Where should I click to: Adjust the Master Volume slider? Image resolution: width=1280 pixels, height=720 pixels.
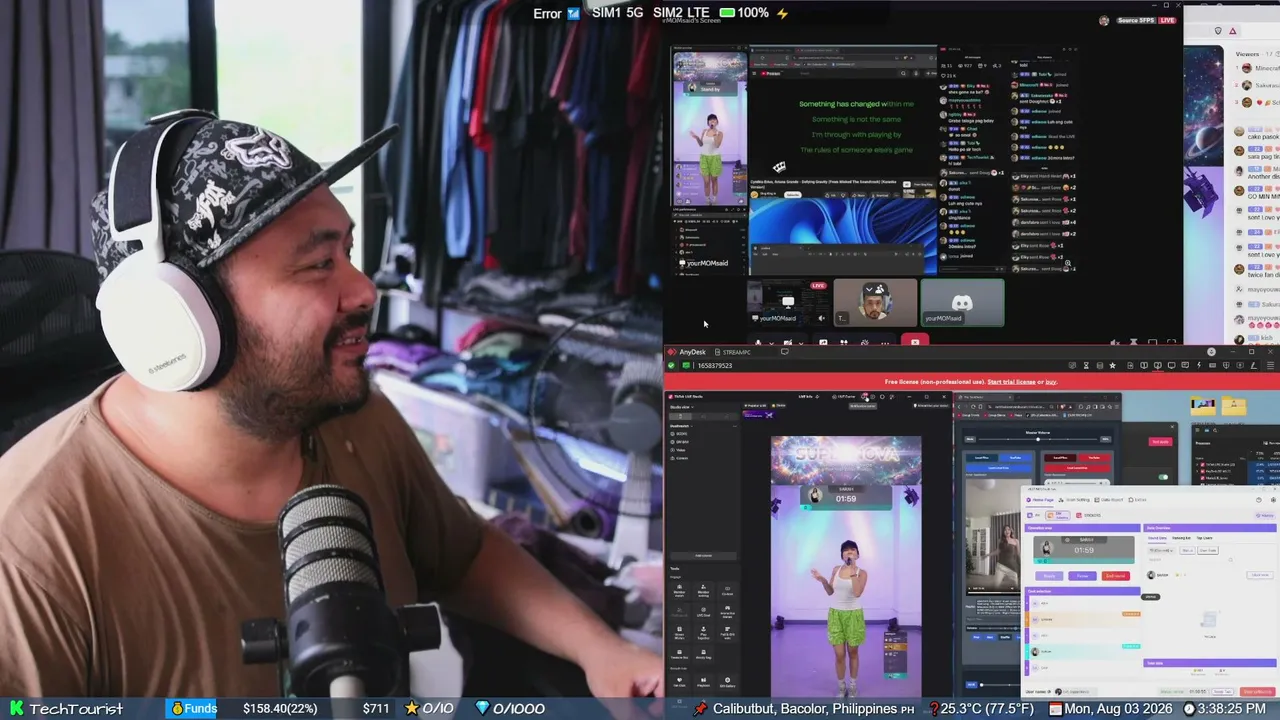point(1038,439)
